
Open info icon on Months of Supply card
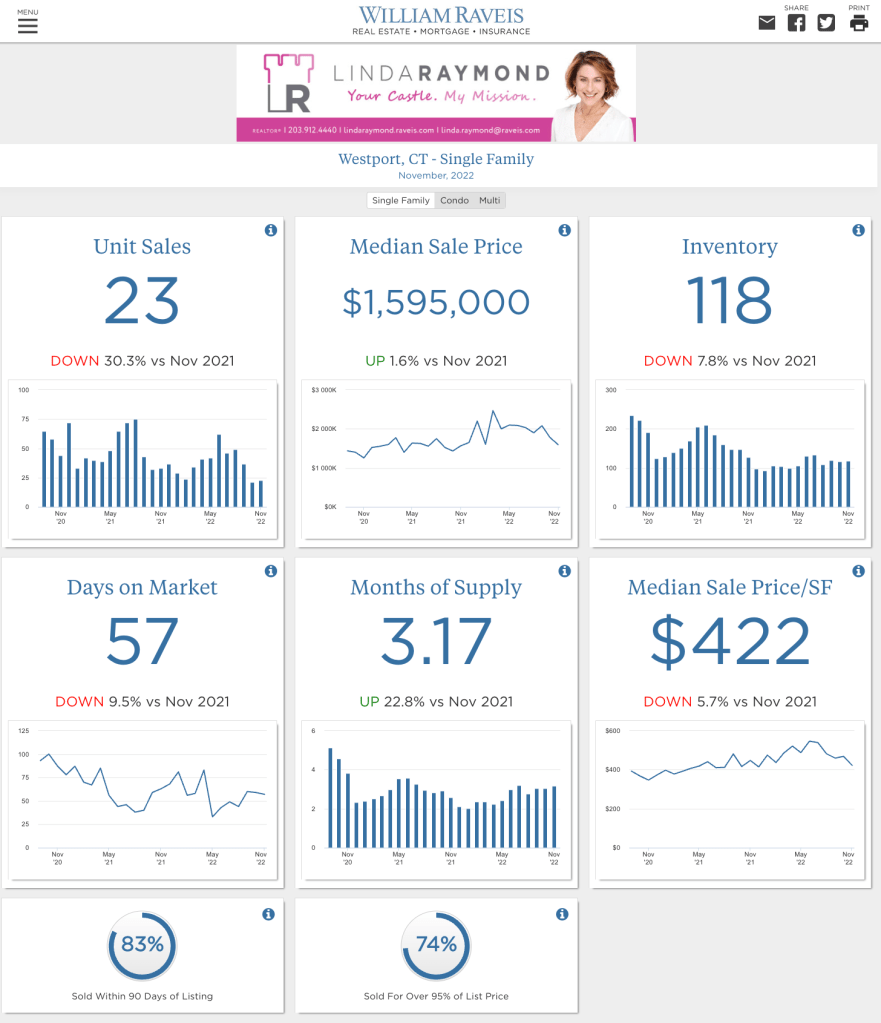(564, 572)
